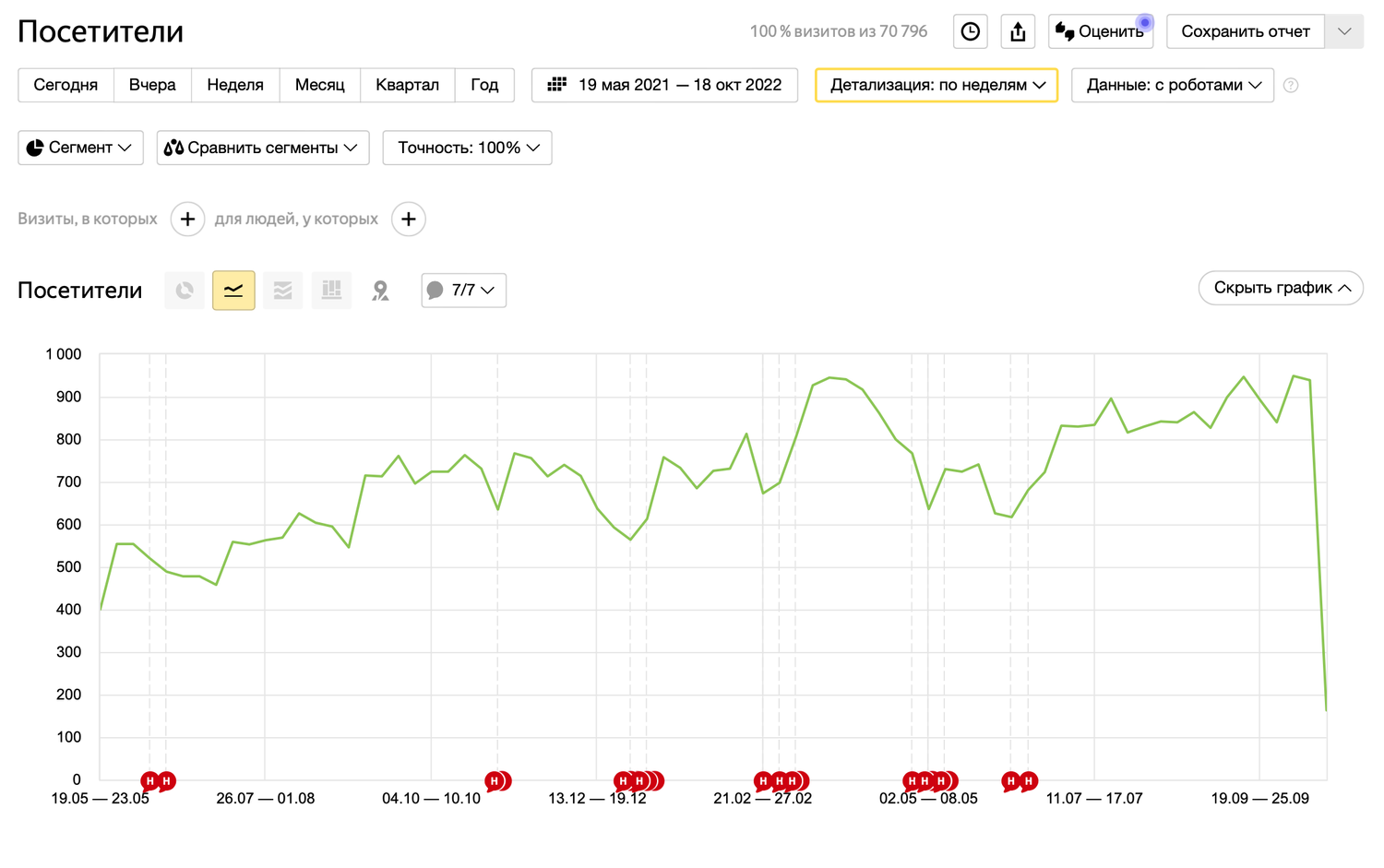The width and height of the screenshot is (1384, 868).
Task: Collapse chart with Скрыть график
Action: [x=1281, y=288]
